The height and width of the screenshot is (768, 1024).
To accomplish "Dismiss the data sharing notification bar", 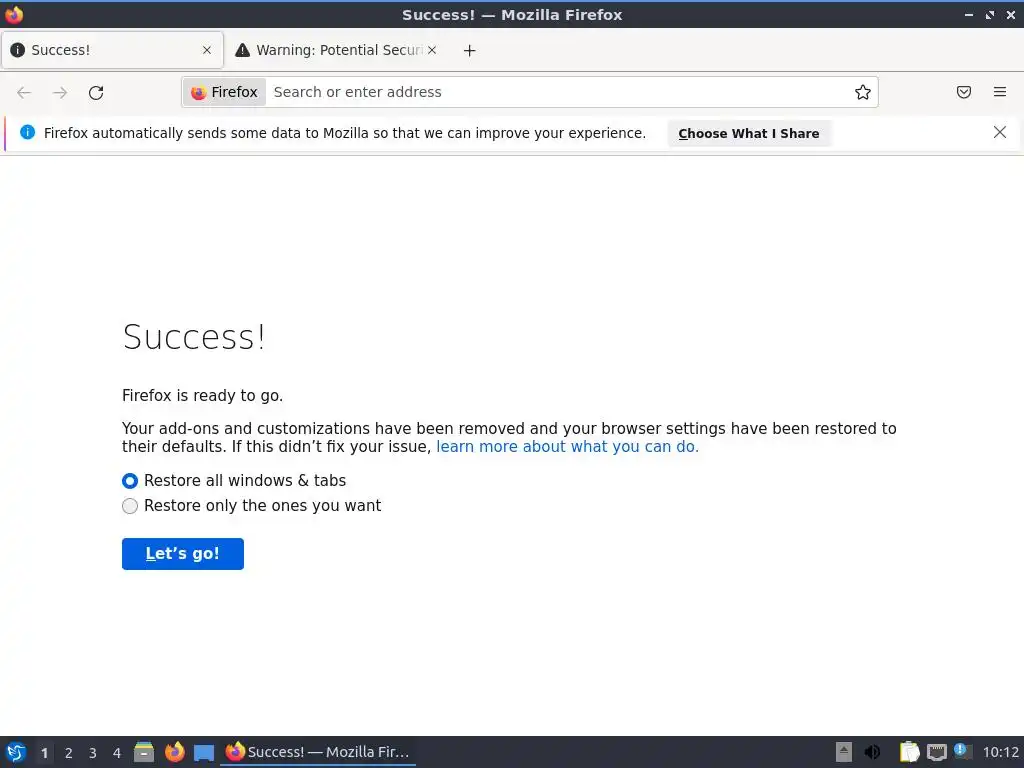I will [x=1000, y=133].
